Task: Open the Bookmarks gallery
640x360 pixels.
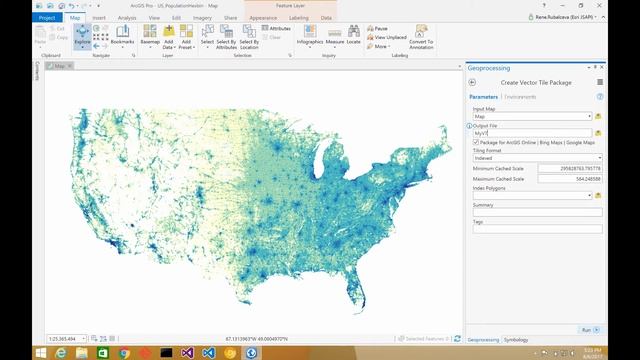Action: [x=122, y=36]
